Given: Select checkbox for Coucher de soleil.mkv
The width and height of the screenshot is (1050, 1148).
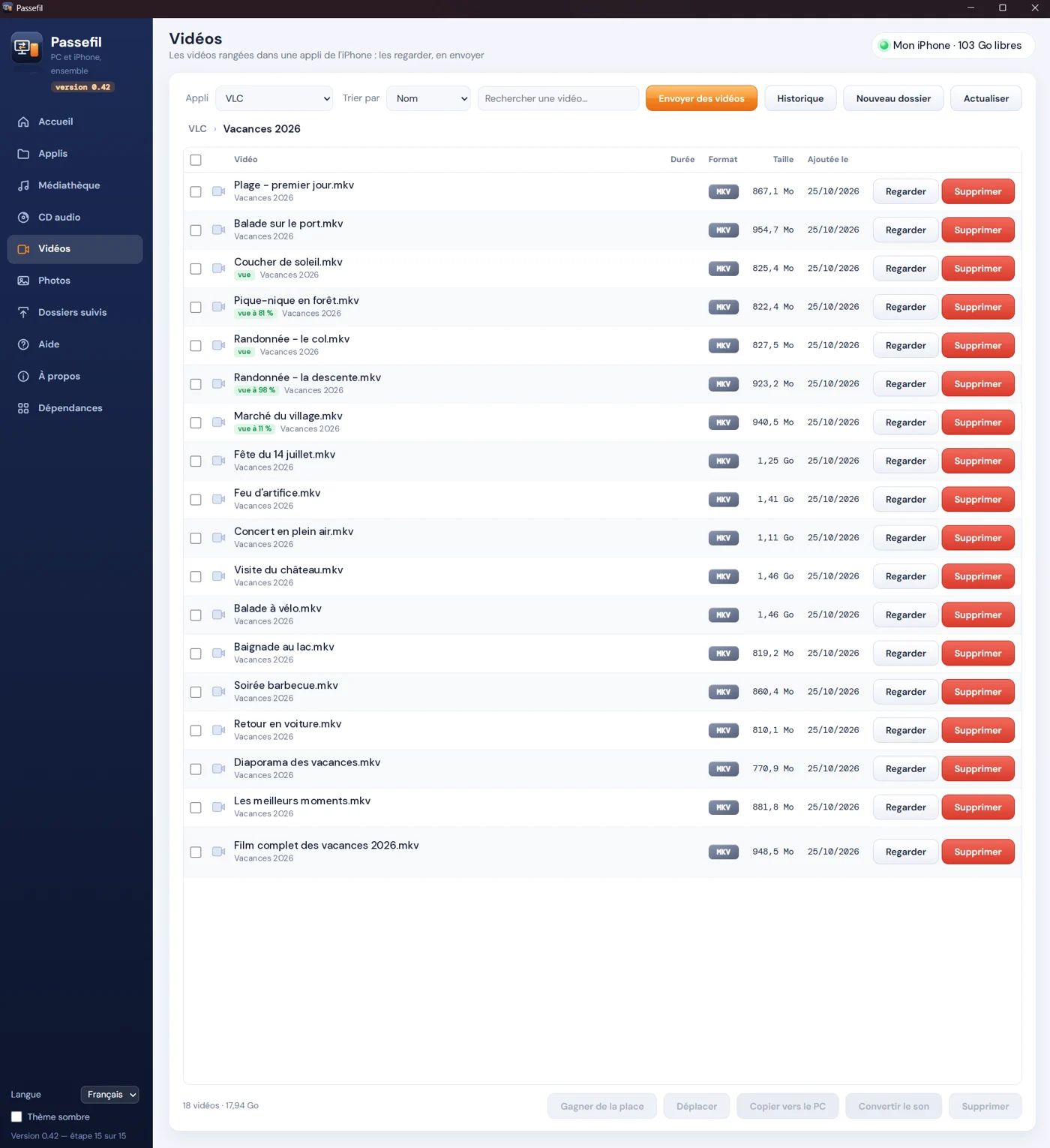Looking at the screenshot, I should 196,269.
